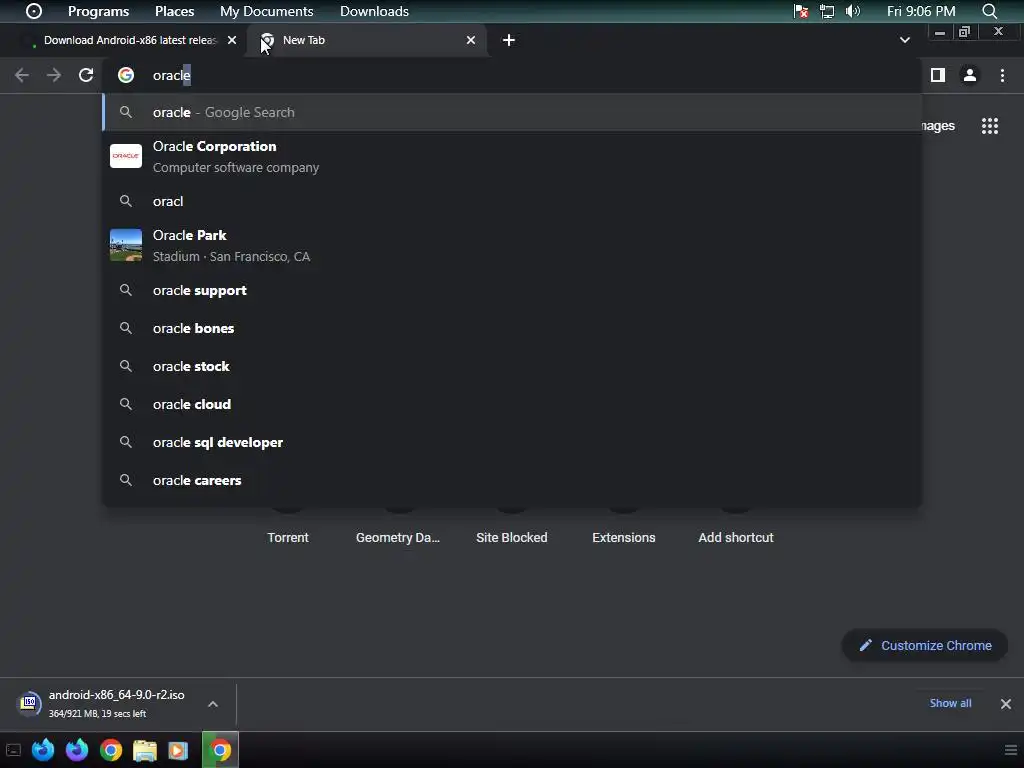
Task: Click the browser back arrow
Action: [22, 75]
